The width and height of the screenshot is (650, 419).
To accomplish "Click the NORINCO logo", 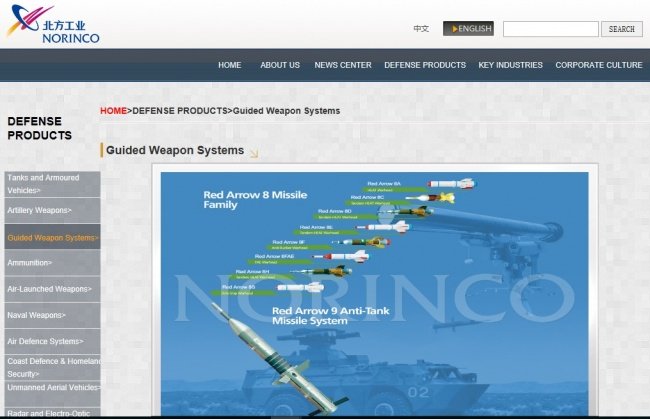I will tap(53, 24).
